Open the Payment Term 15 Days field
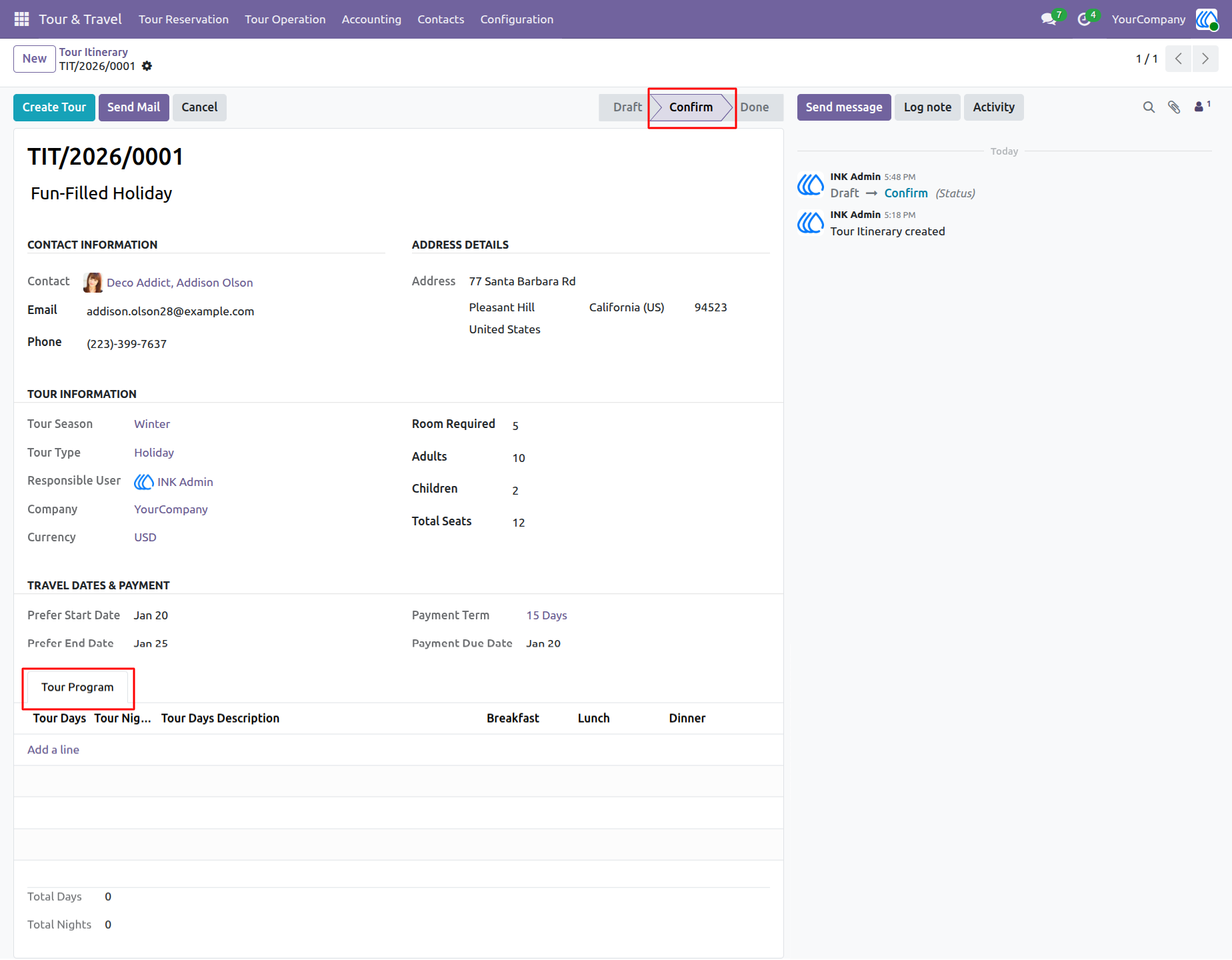 [547, 615]
